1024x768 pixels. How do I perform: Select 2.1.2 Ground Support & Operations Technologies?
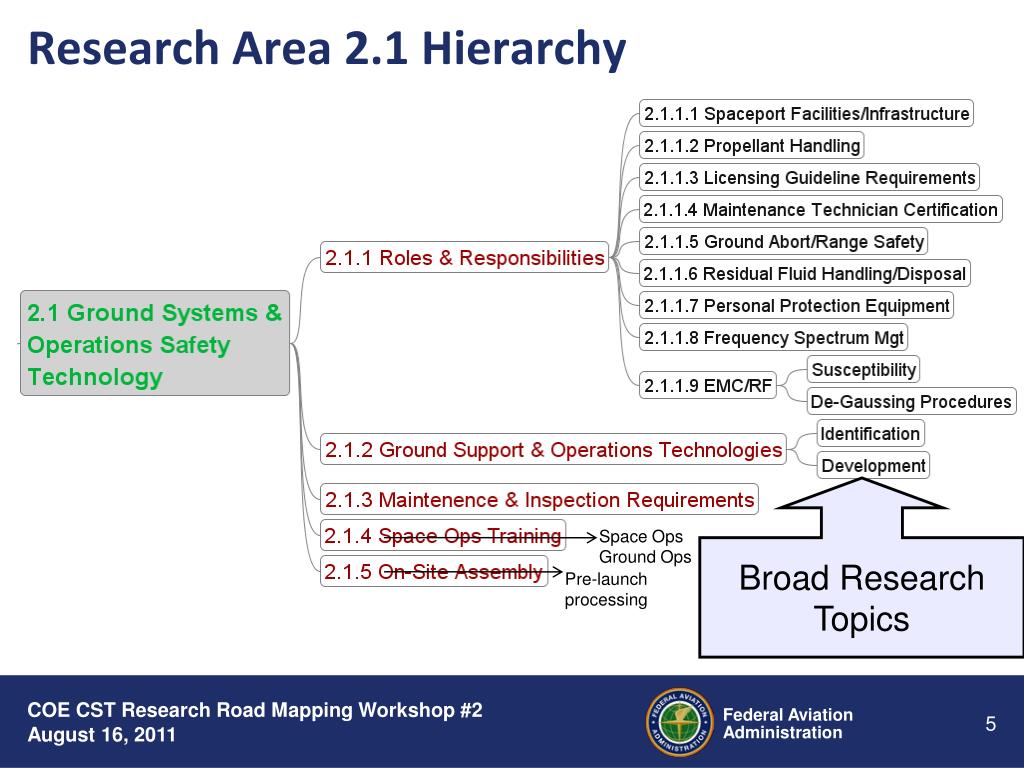(553, 449)
